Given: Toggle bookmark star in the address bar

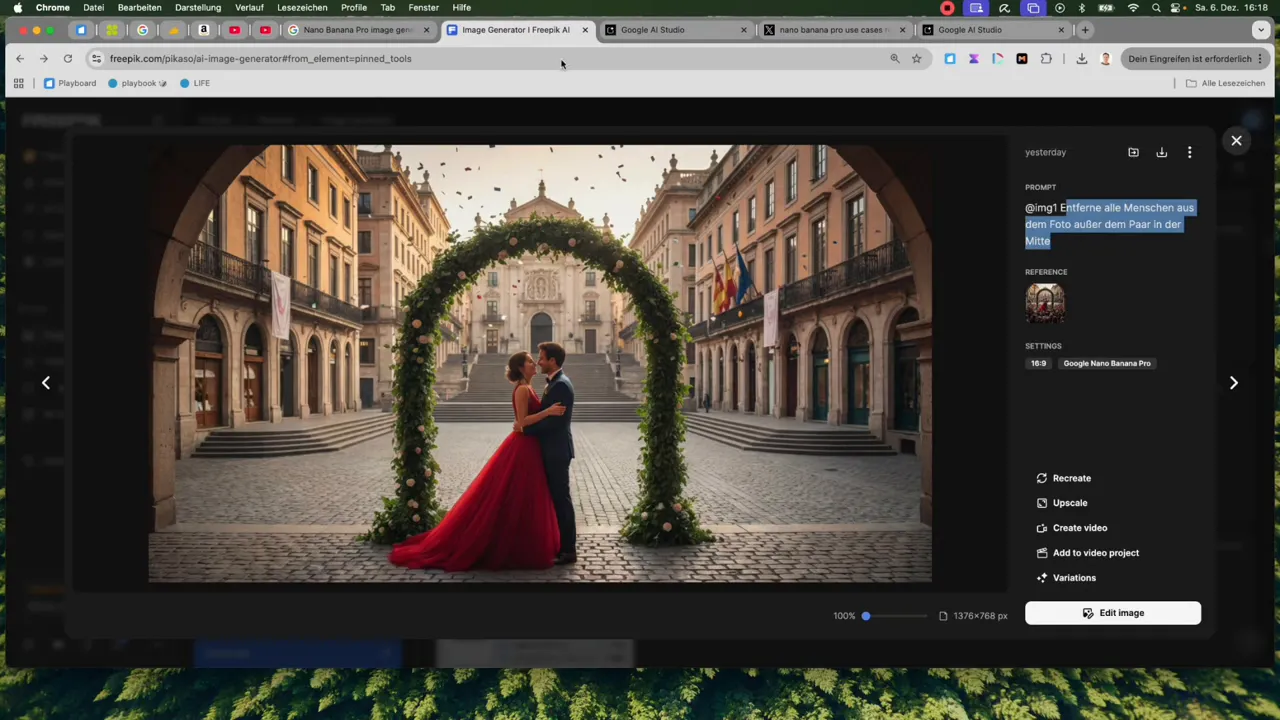Looking at the screenshot, I should coord(916,58).
